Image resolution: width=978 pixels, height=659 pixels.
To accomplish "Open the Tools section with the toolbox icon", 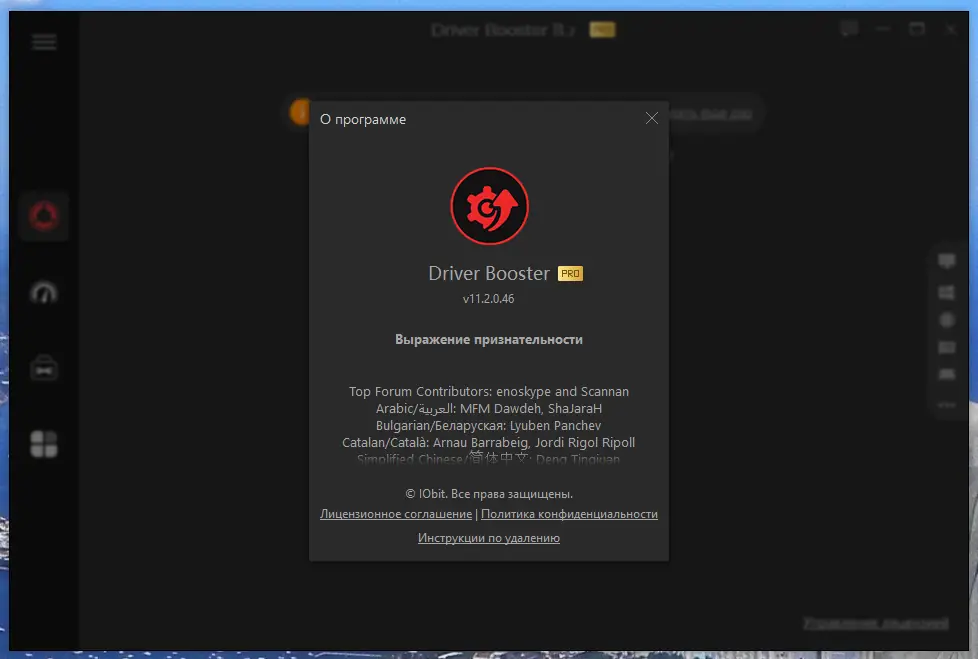I will (x=43, y=367).
